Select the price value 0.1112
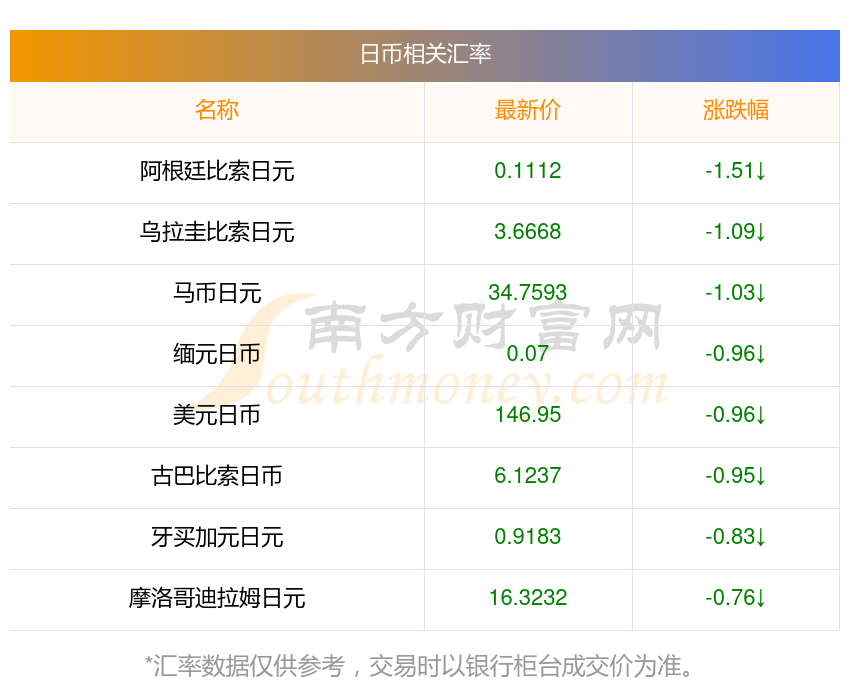 (x=527, y=171)
